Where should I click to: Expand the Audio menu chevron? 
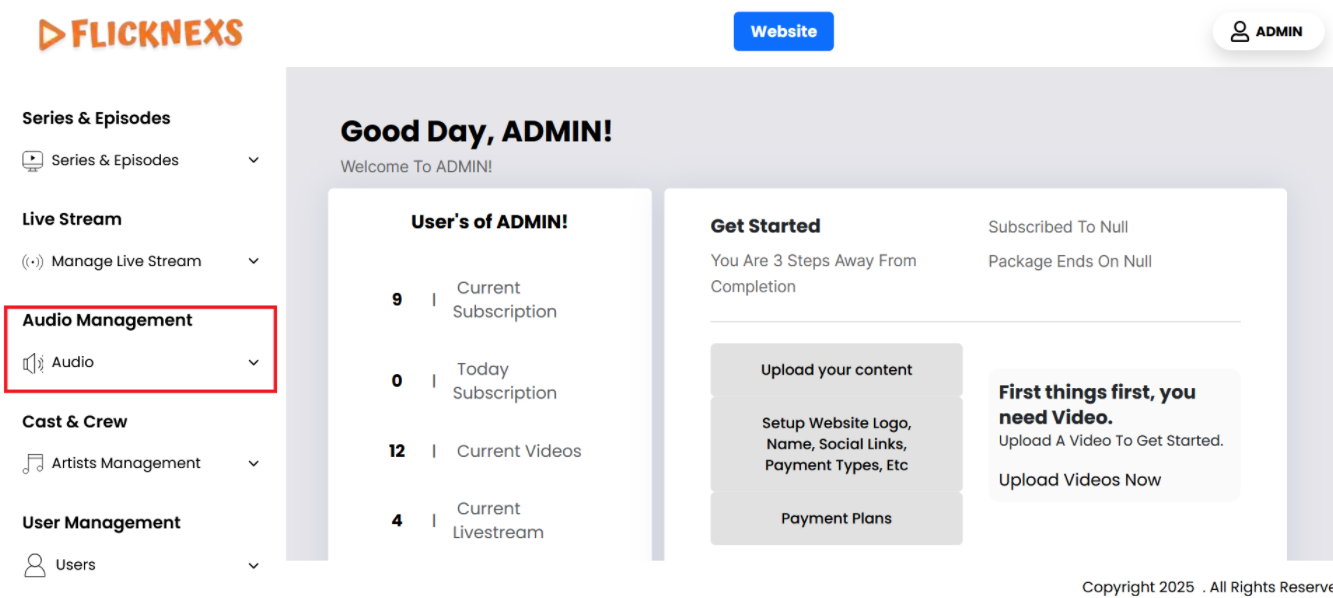(x=254, y=363)
